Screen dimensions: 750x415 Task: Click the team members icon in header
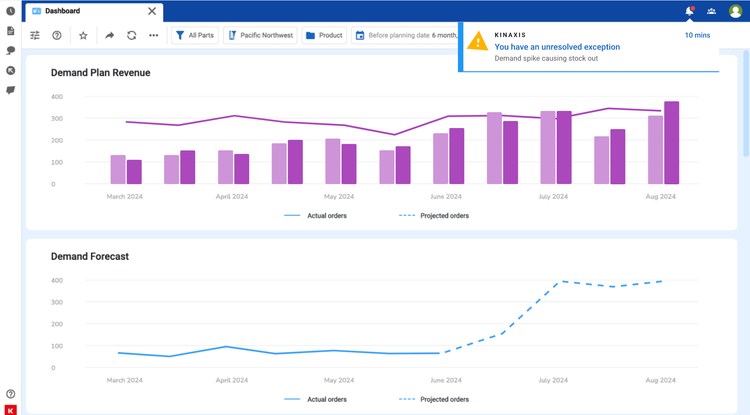tap(711, 11)
